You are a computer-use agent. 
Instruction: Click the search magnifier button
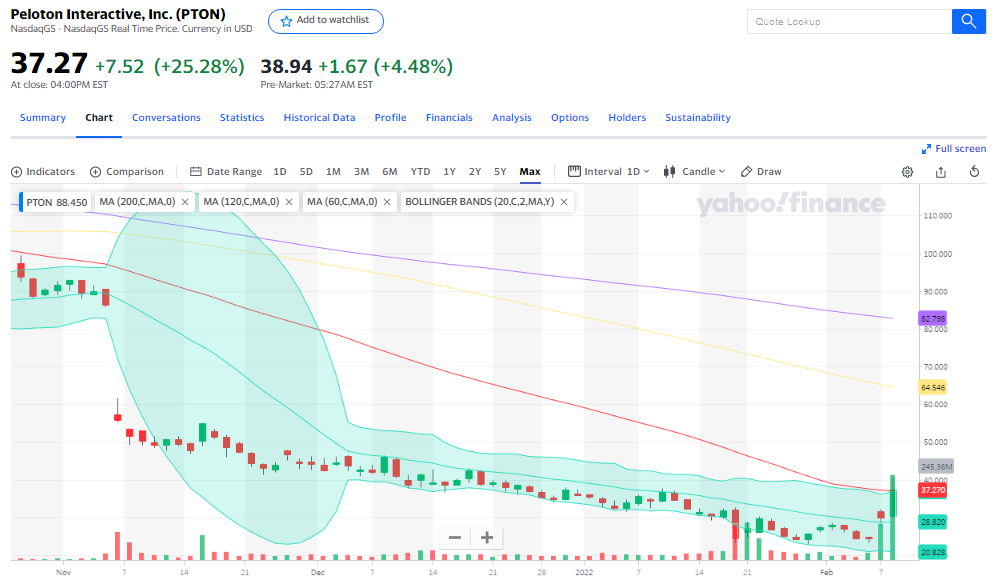pos(968,22)
